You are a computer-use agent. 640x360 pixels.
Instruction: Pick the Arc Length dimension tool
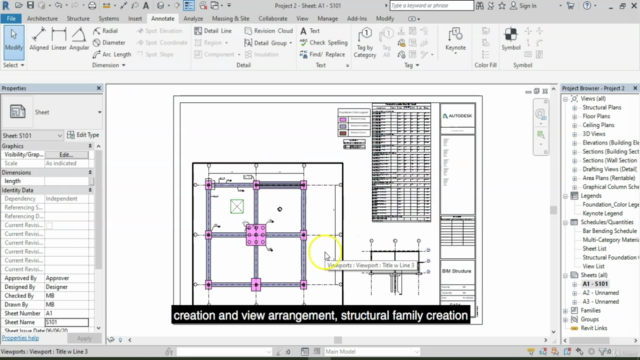click(x=112, y=54)
